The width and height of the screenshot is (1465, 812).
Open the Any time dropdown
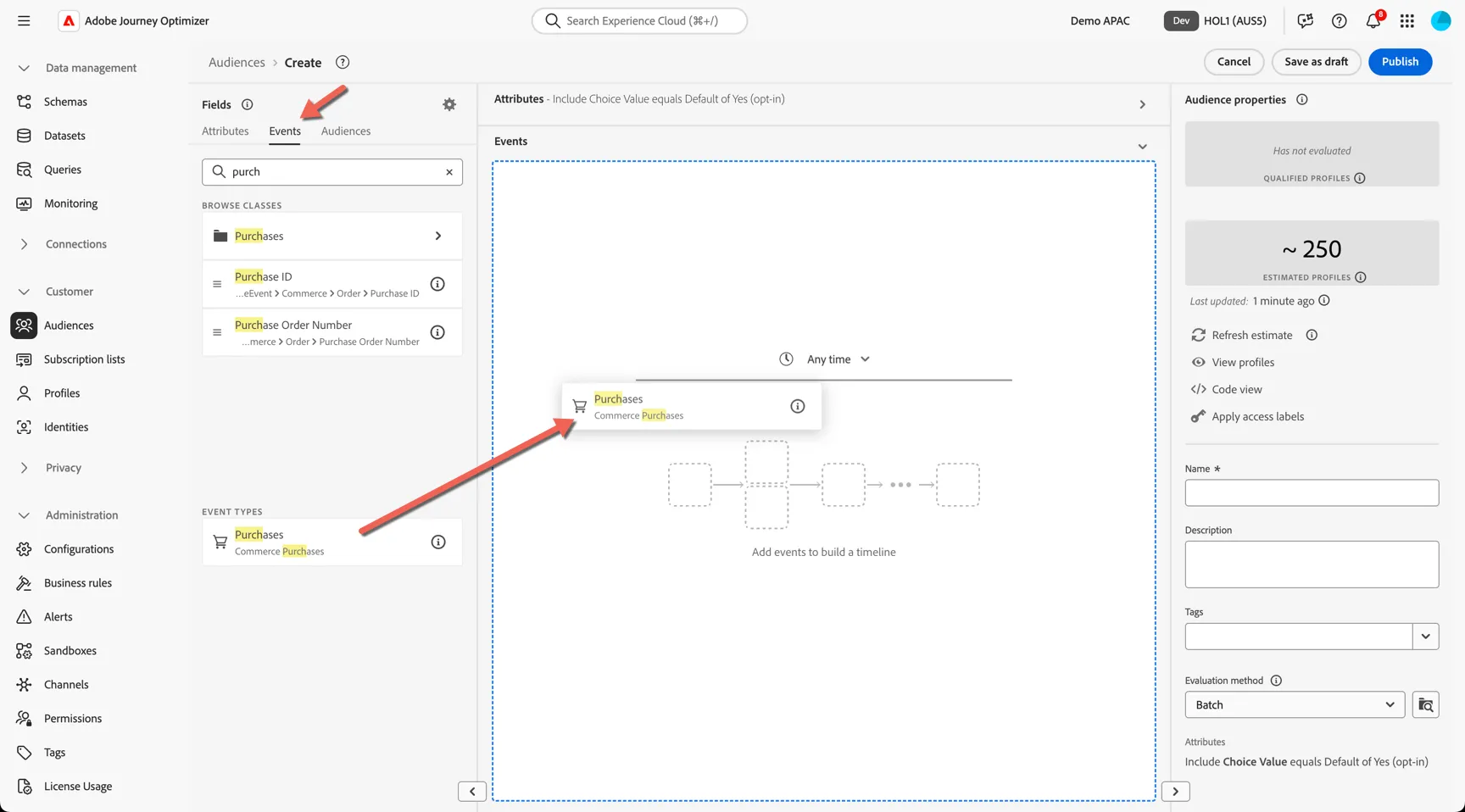coord(825,359)
